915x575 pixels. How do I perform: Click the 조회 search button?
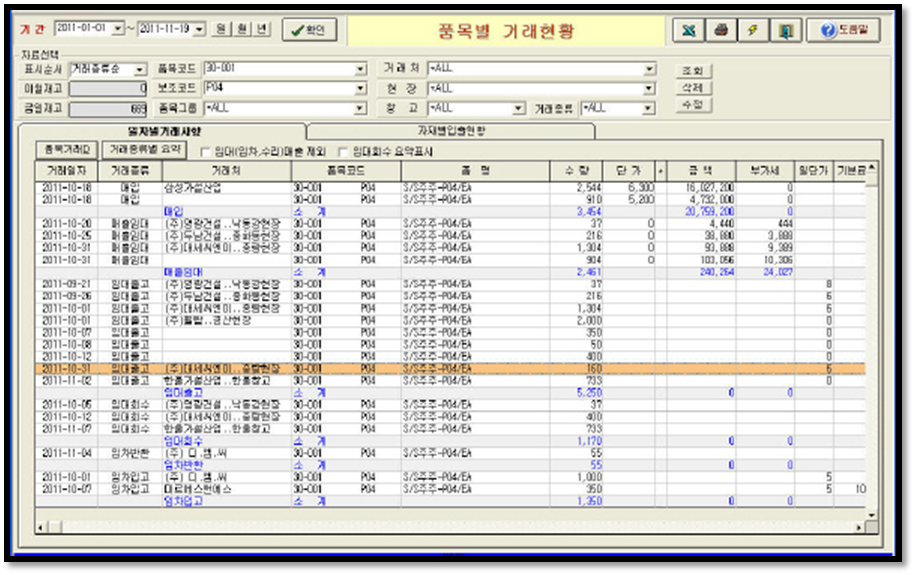(x=693, y=71)
